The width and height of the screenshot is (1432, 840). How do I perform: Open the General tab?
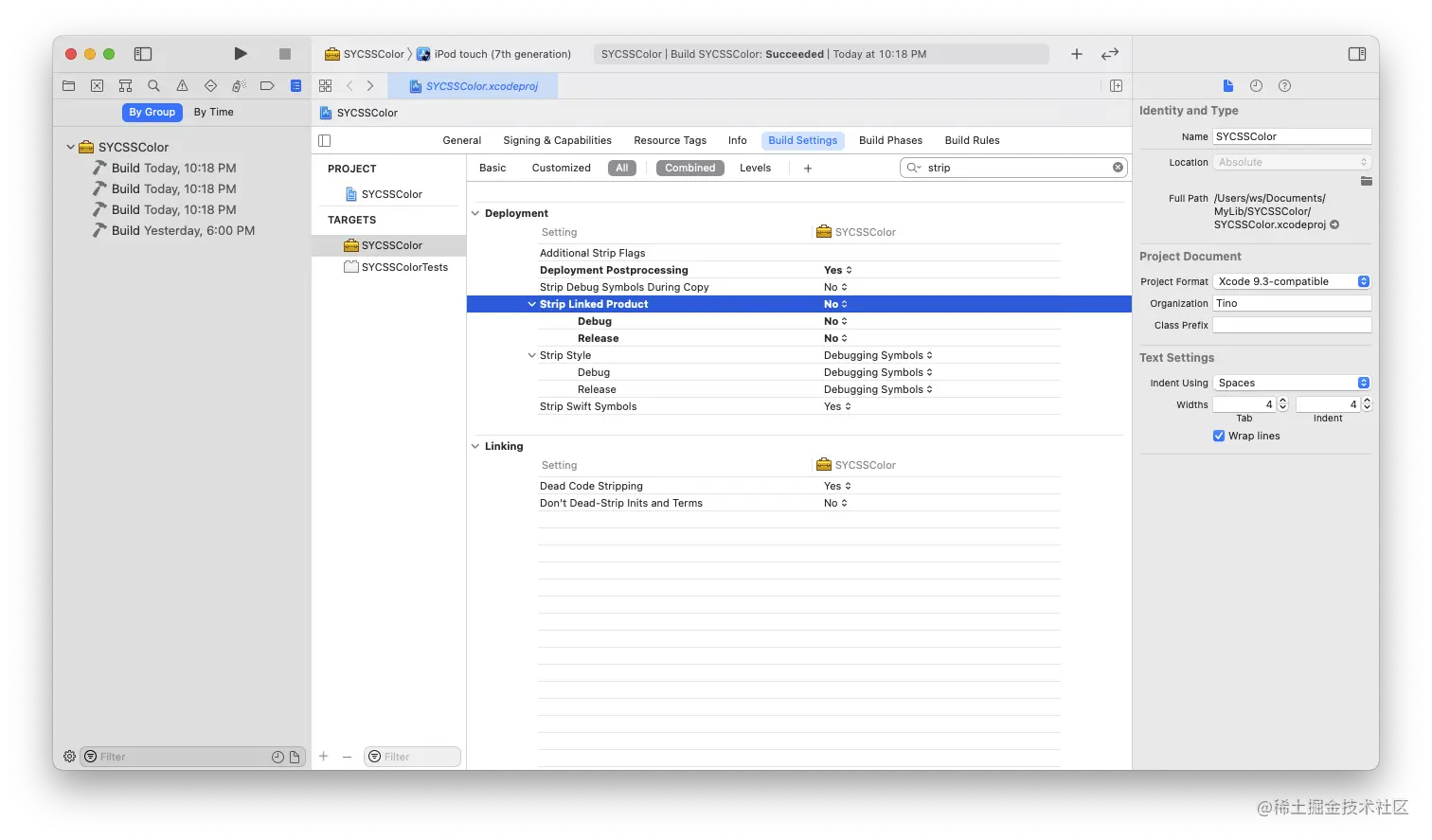tap(462, 140)
